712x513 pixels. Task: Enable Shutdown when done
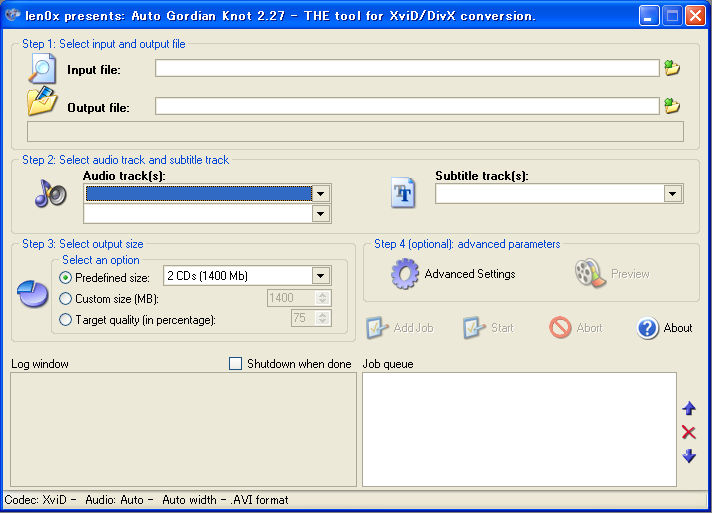(x=235, y=364)
